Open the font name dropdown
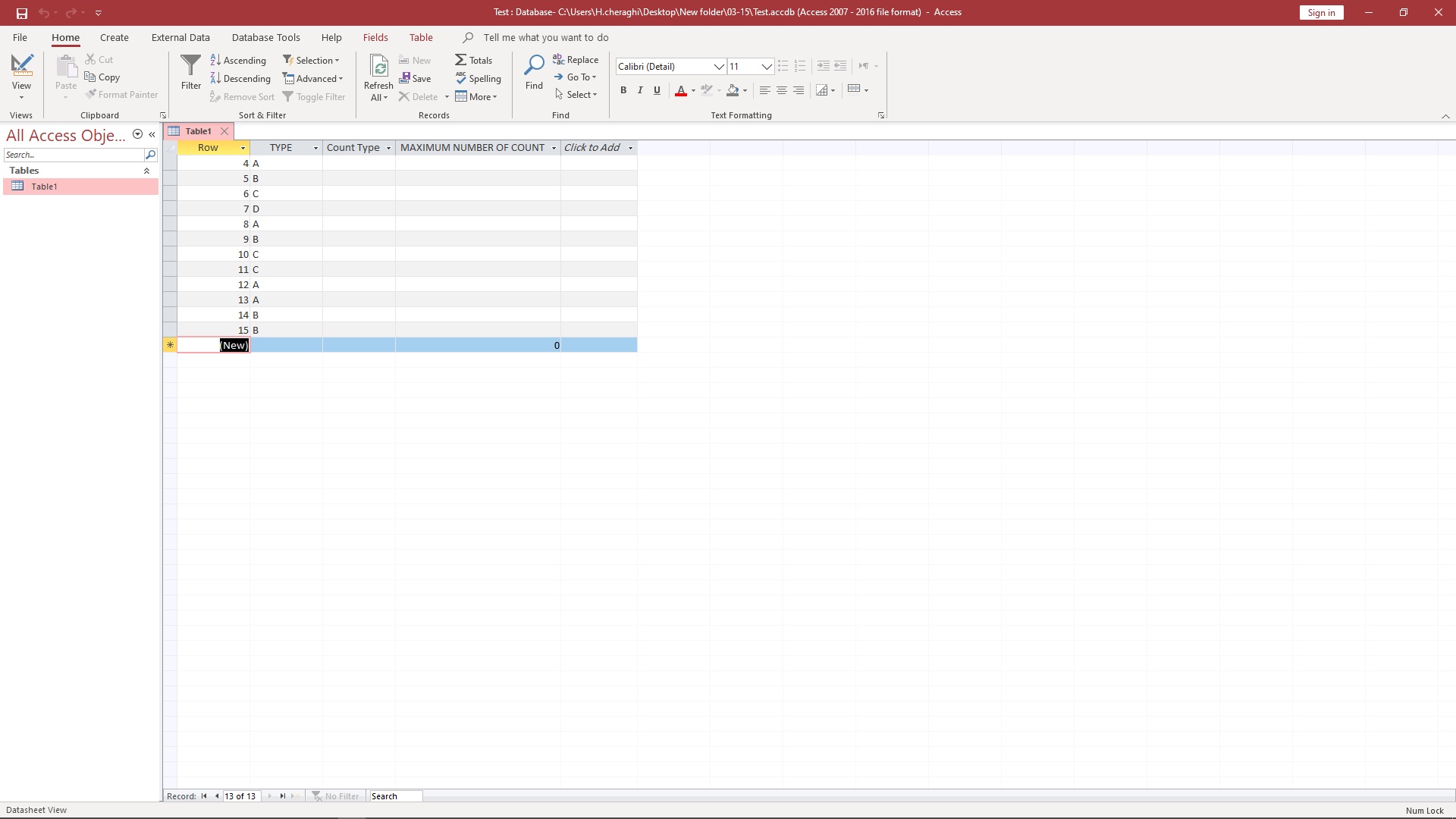Image resolution: width=1456 pixels, height=819 pixels. click(718, 67)
